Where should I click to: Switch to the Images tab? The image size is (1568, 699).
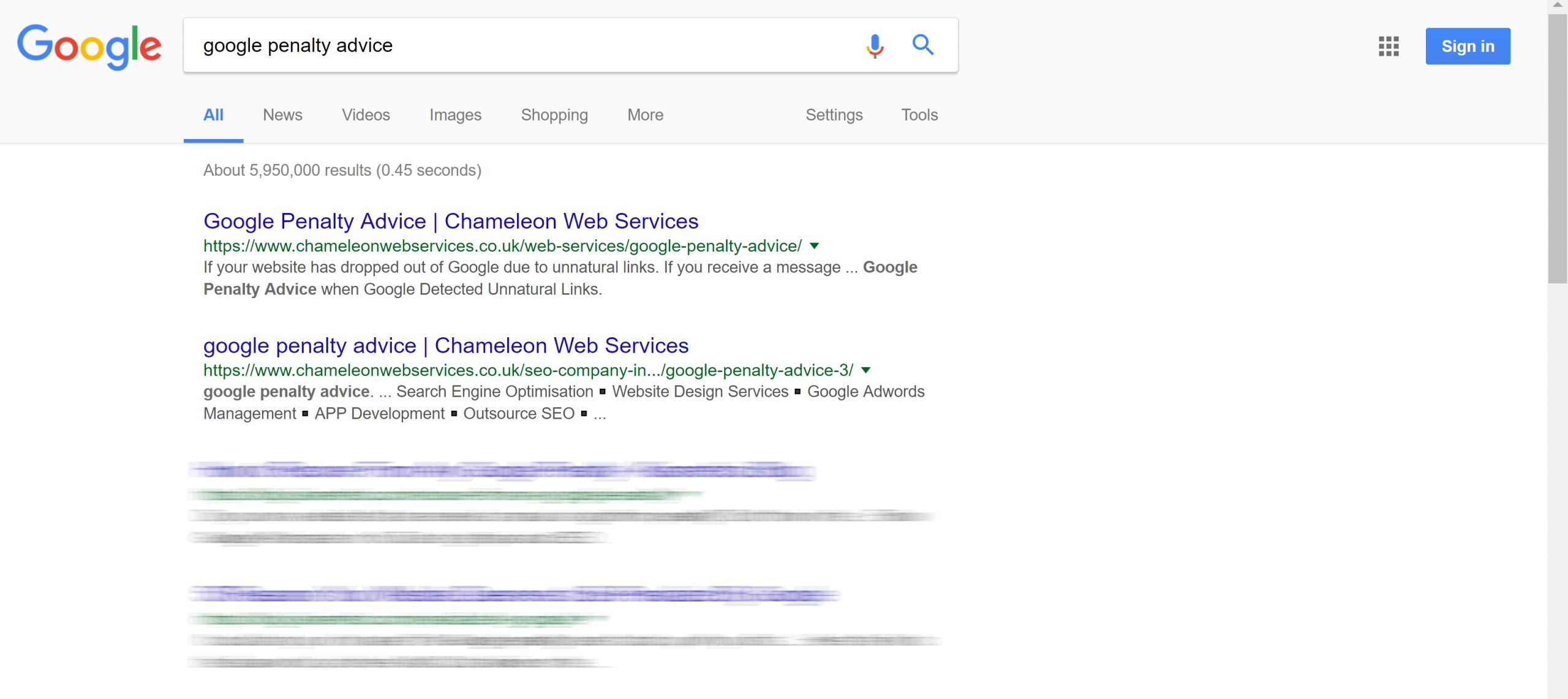pos(455,115)
